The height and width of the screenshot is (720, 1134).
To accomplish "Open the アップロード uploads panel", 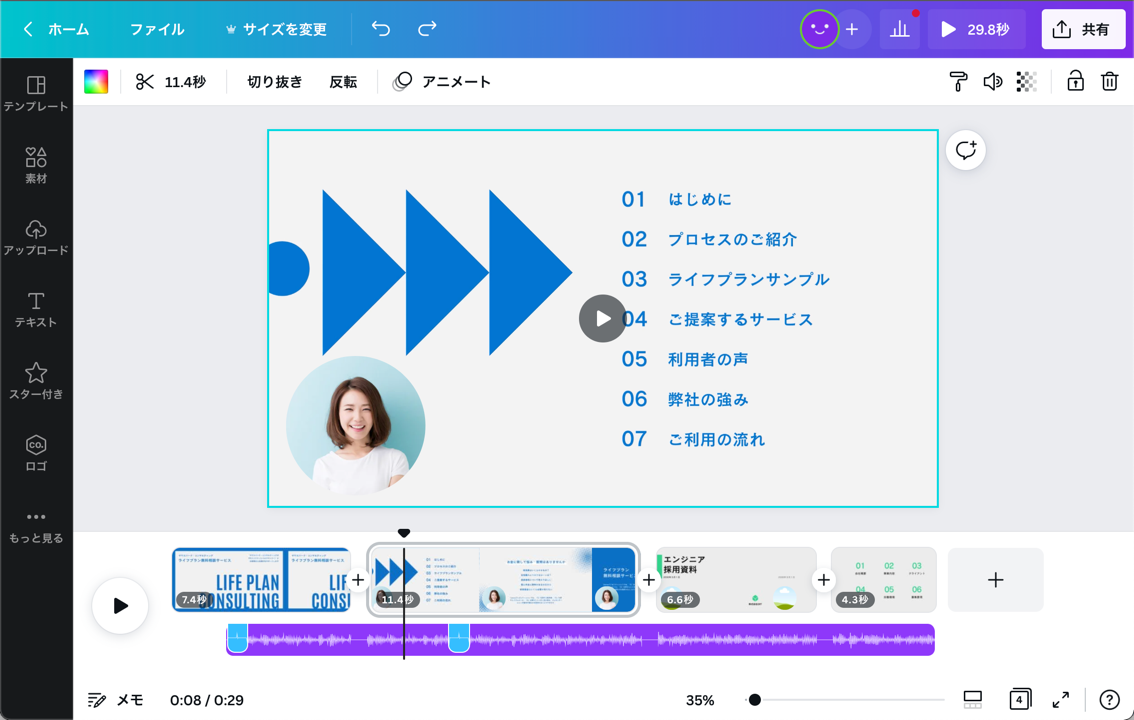I will tap(35, 238).
